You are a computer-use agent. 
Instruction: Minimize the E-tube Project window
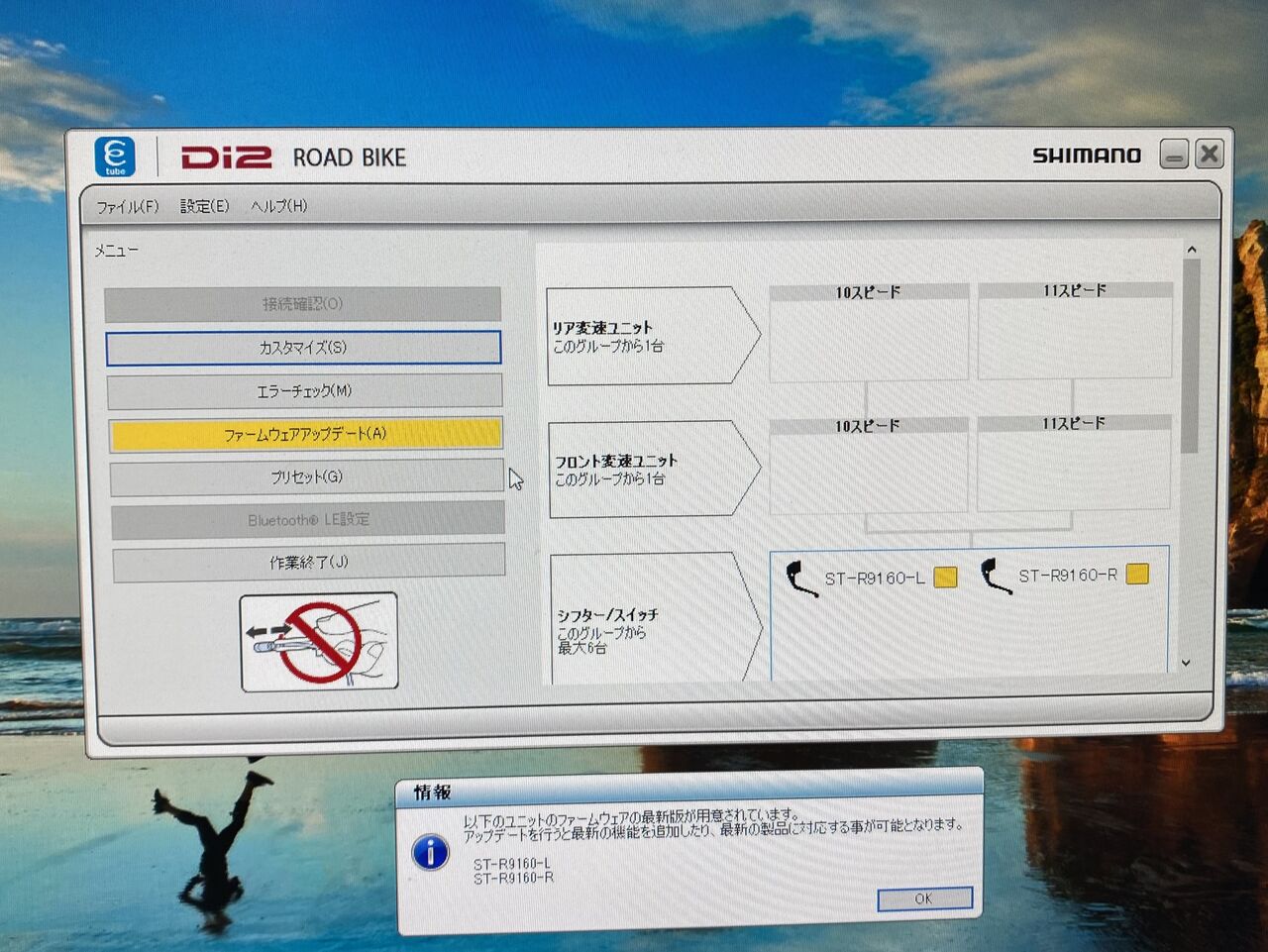(x=1174, y=156)
